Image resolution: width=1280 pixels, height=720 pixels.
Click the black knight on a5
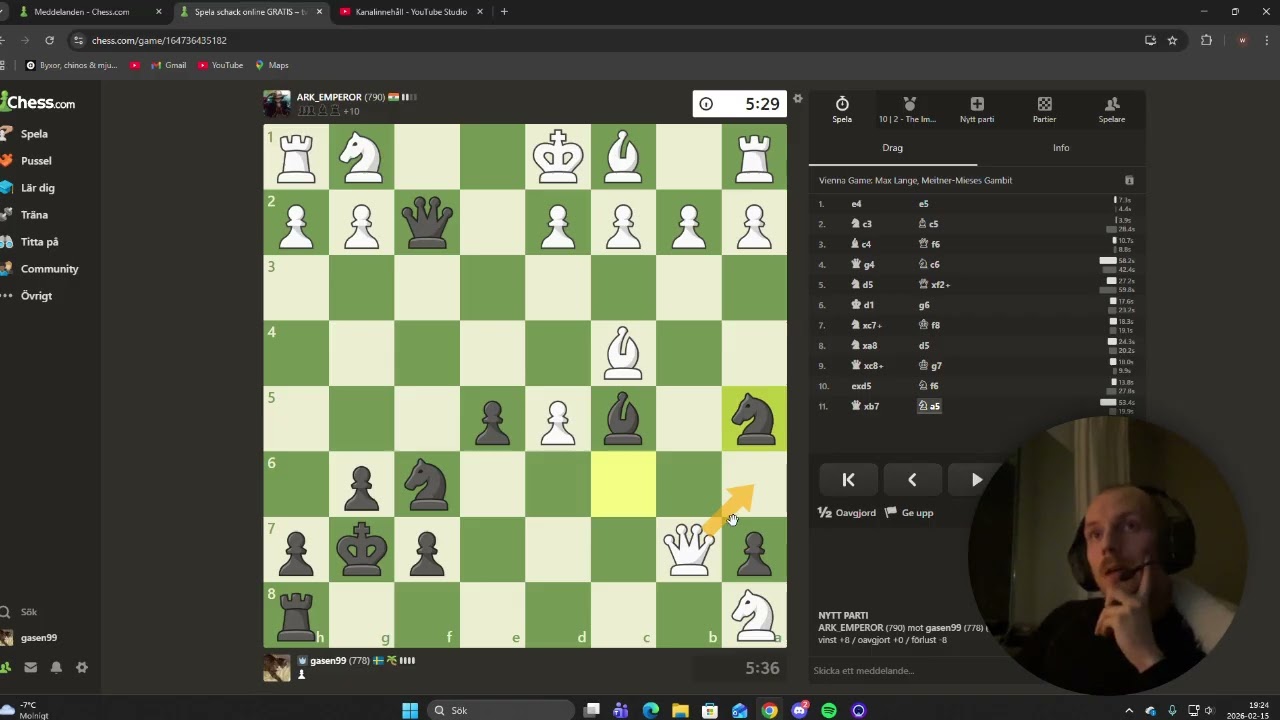(754, 418)
